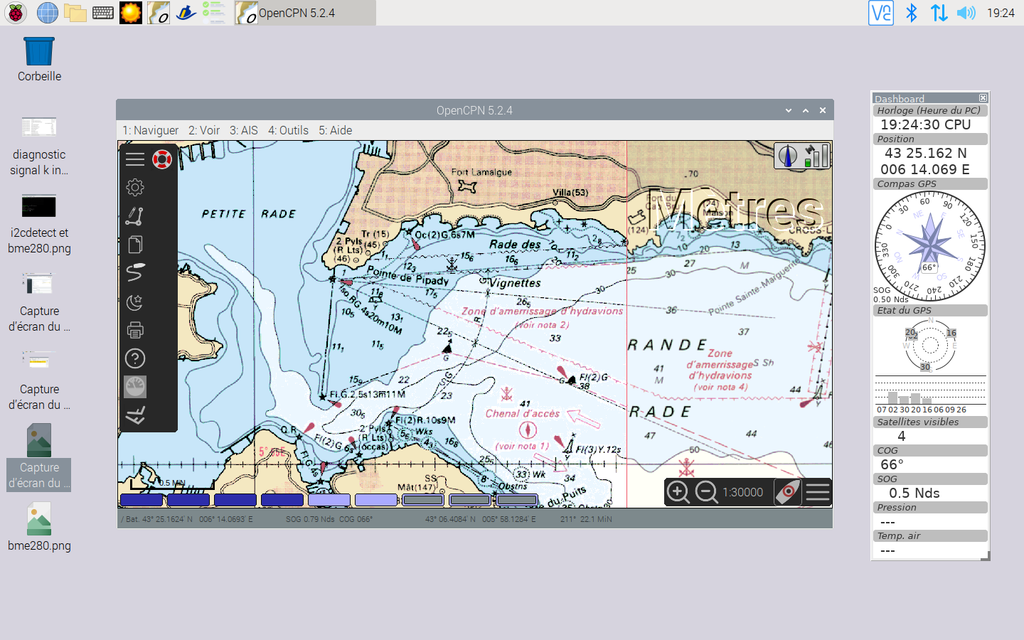Click latitude 43 25.162 N in Dashboard
This screenshot has width=1024, height=640.
point(925,153)
